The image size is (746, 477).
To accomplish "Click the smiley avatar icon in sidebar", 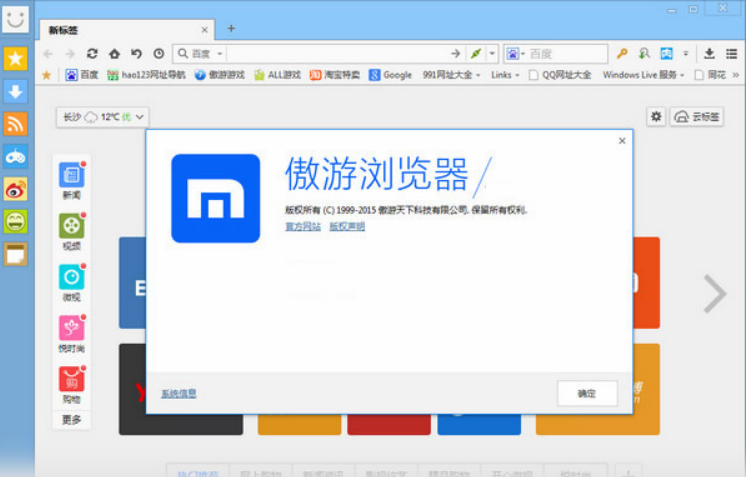I will point(15,19).
